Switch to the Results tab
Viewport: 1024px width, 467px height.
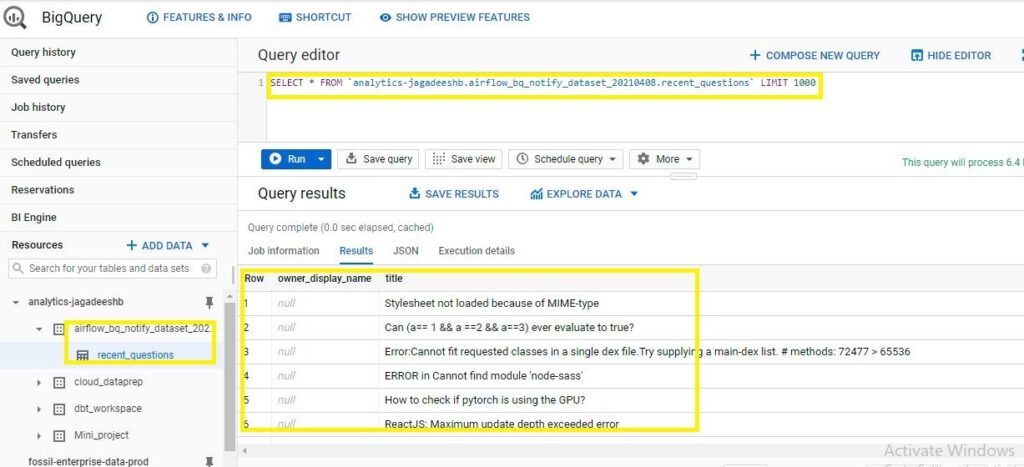[x=356, y=251]
